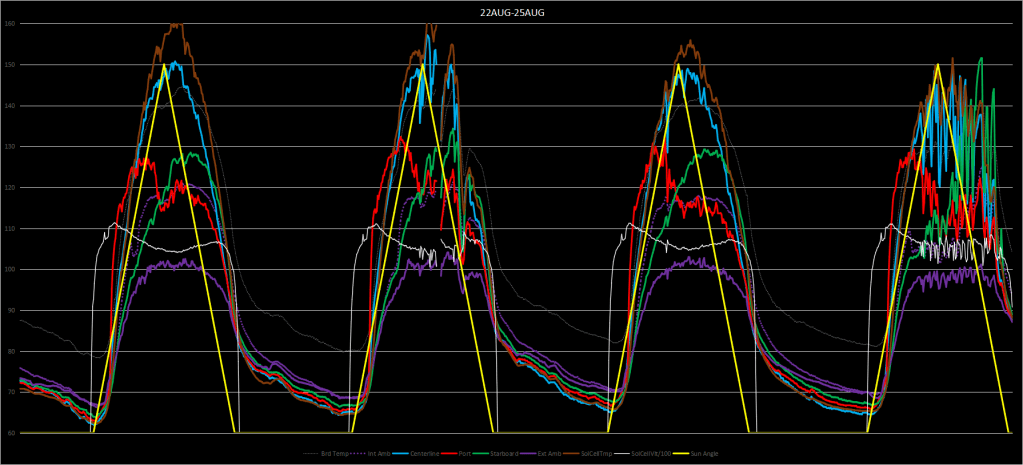Click the chart title 22AUG-25AUG

pyautogui.click(x=511, y=11)
